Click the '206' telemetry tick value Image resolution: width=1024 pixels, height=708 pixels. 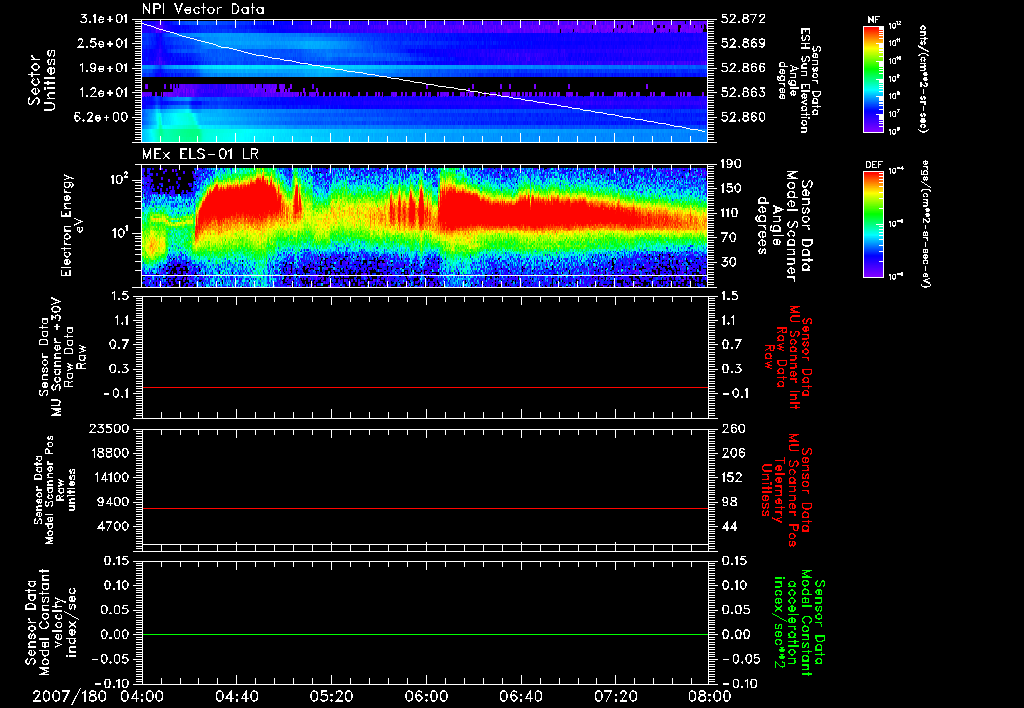click(732, 453)
